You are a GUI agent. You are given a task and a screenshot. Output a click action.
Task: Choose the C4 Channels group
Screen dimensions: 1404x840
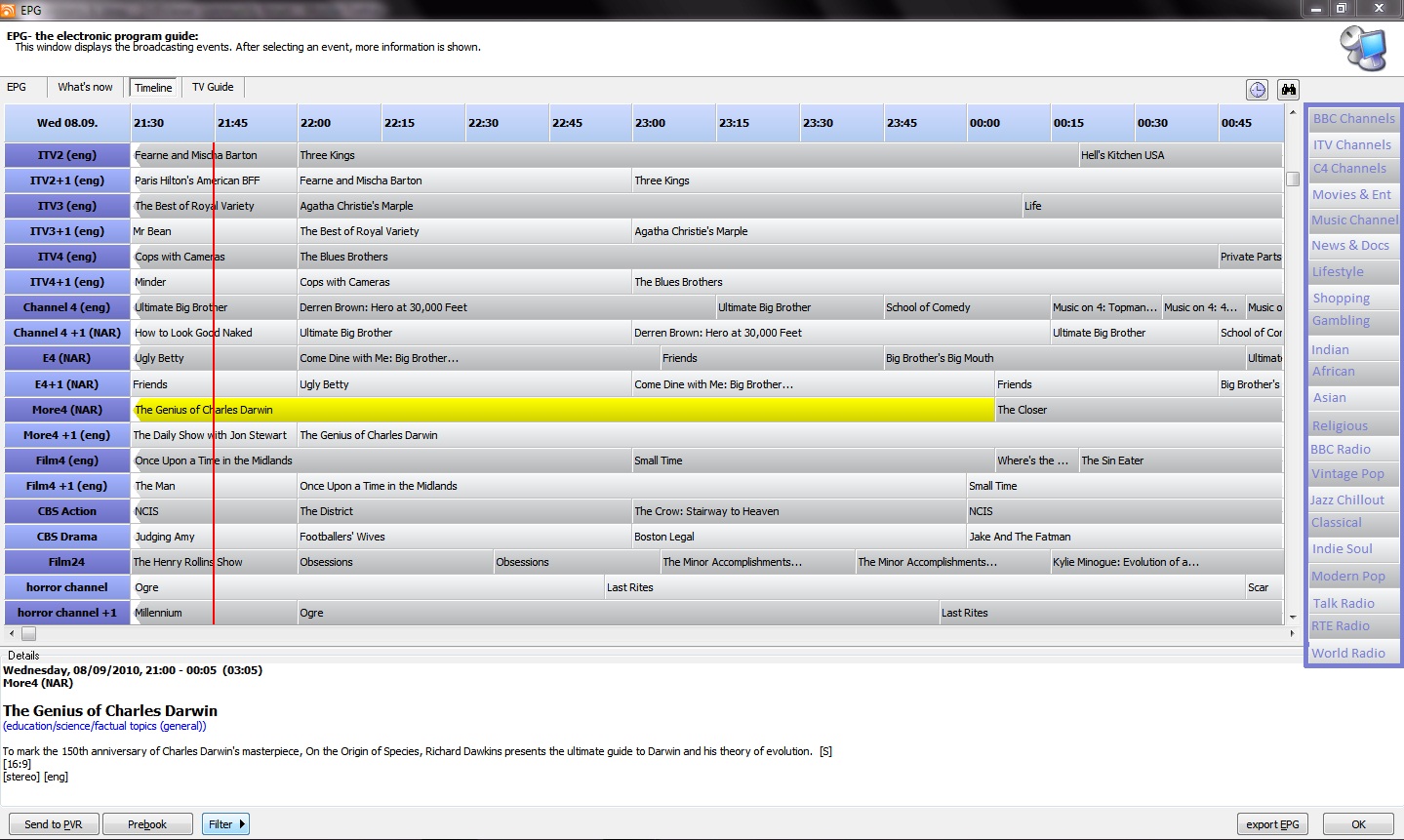(1353, 169)
